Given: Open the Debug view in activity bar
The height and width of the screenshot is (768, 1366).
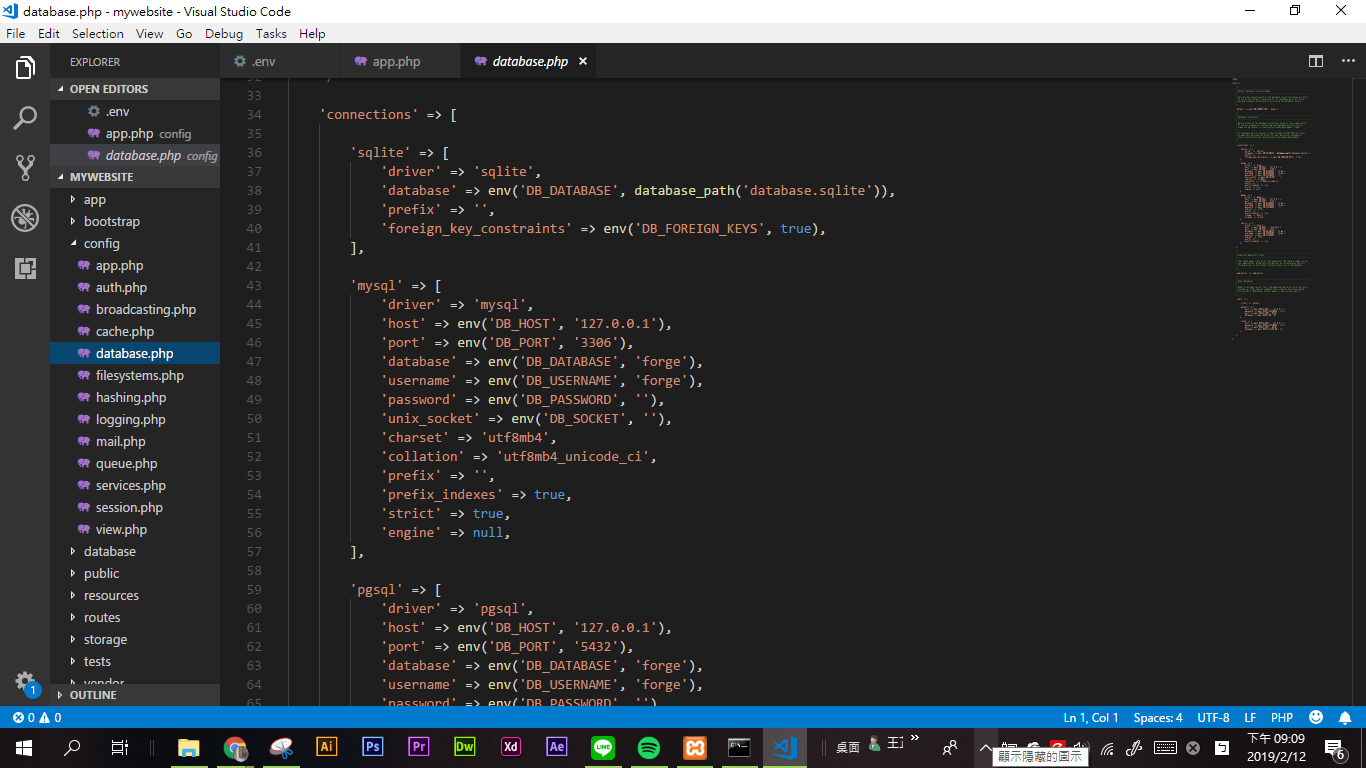Looking at the screenshot, I should pos(25,217).
